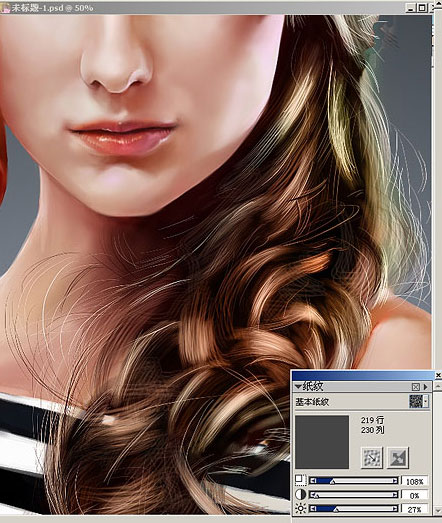Click the 27% brightness value field
Image resolution: width=442 pixels, height=523 pixels.
pyautogui.click(x=415, y=509)
